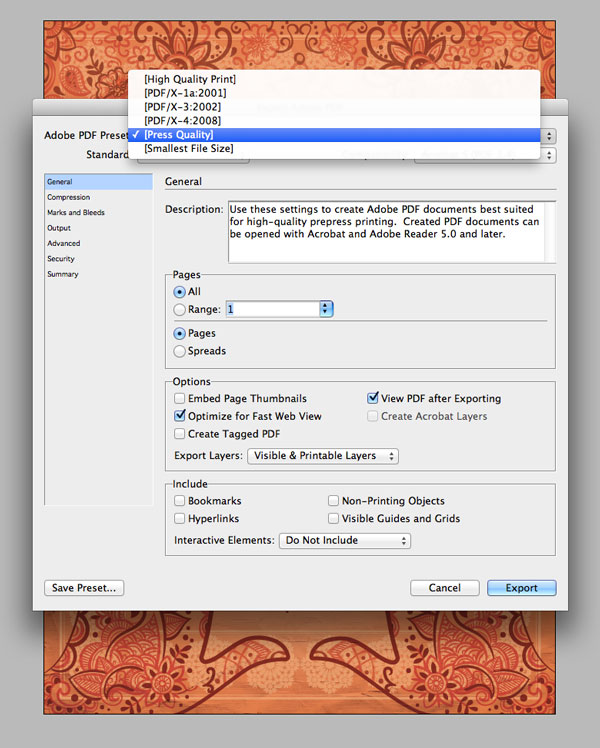The width and height of the screenshot is (600, 748).
Task: Click the Description box scrollbar
Action: pyautogui.click(x=550, y=232)
